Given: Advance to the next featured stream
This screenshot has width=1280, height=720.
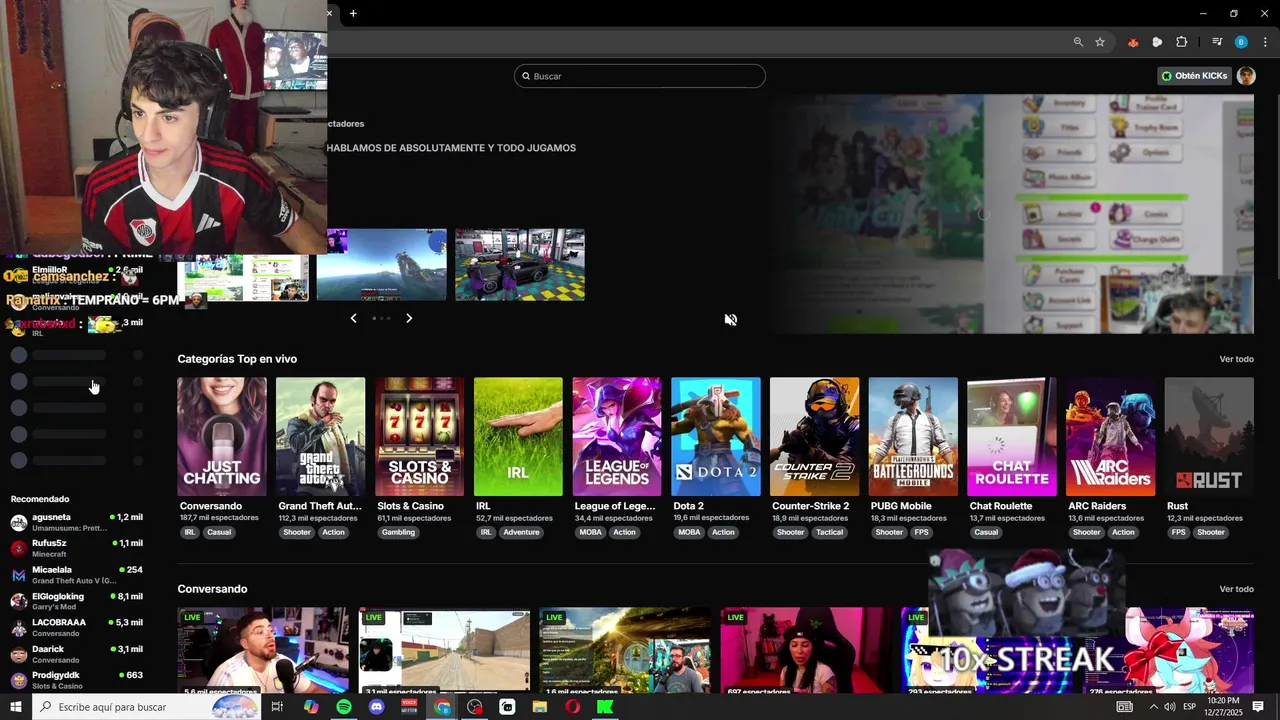Looking at the screenshot, I should click(409, 318).
